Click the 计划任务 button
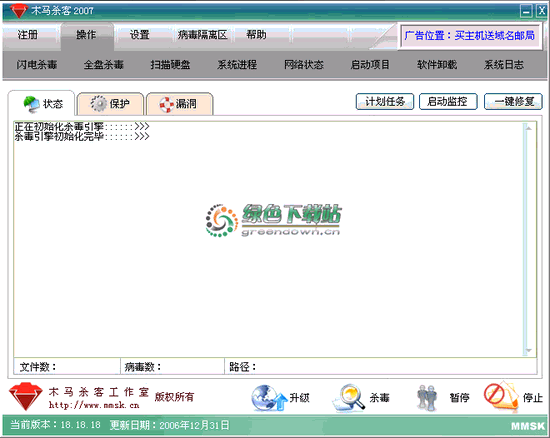This screenshot has width=550, height=438. [385, 102]
